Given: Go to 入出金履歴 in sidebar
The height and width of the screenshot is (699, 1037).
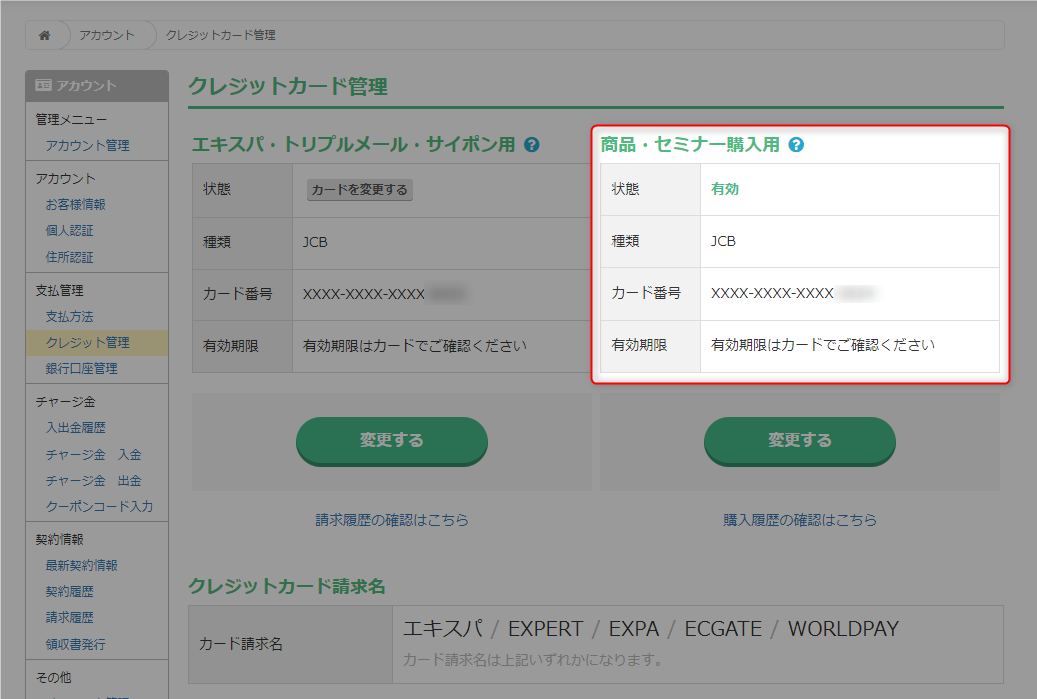Looking at the screenshot, I should (x=75, y=428).
